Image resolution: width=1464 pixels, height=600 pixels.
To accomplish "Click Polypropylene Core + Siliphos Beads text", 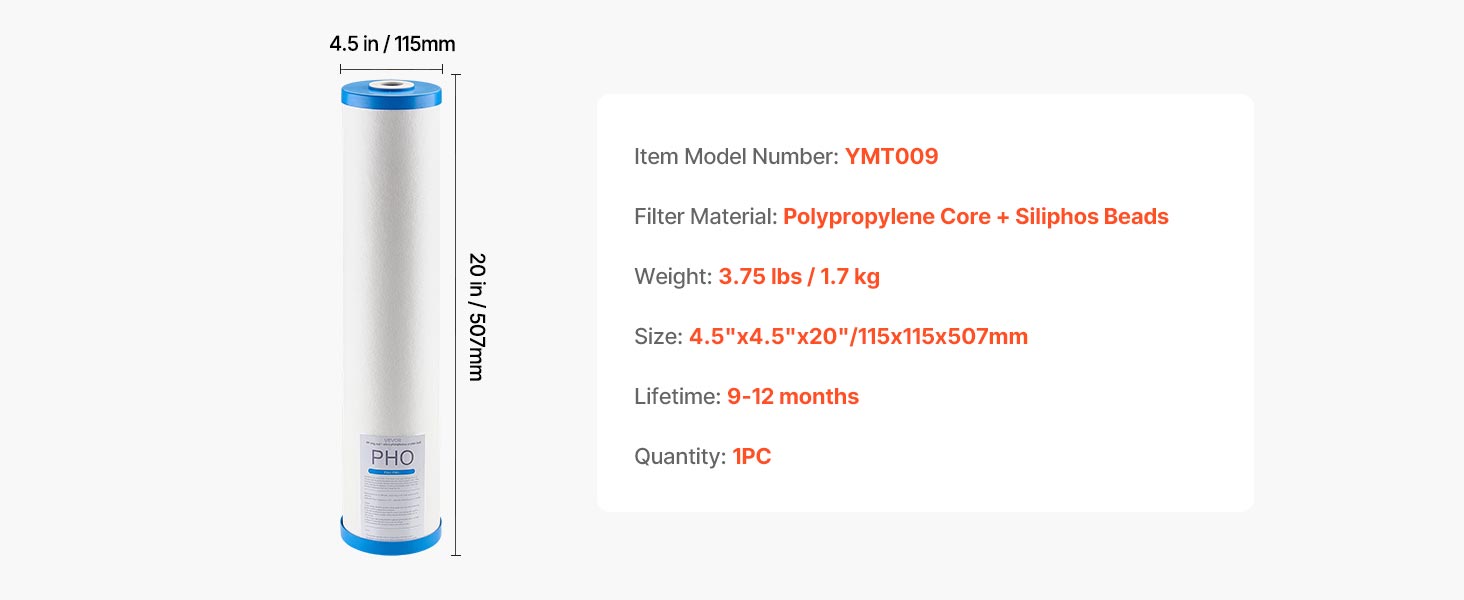I will click(976, 217).
